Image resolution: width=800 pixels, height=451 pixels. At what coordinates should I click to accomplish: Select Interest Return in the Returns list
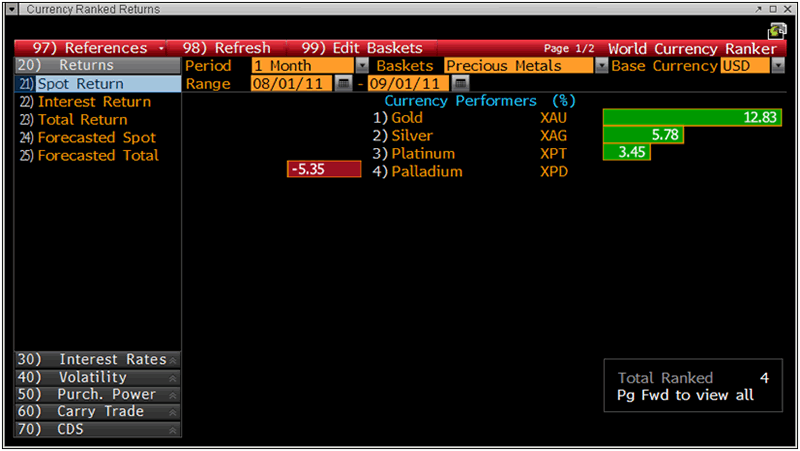(94, 102)
